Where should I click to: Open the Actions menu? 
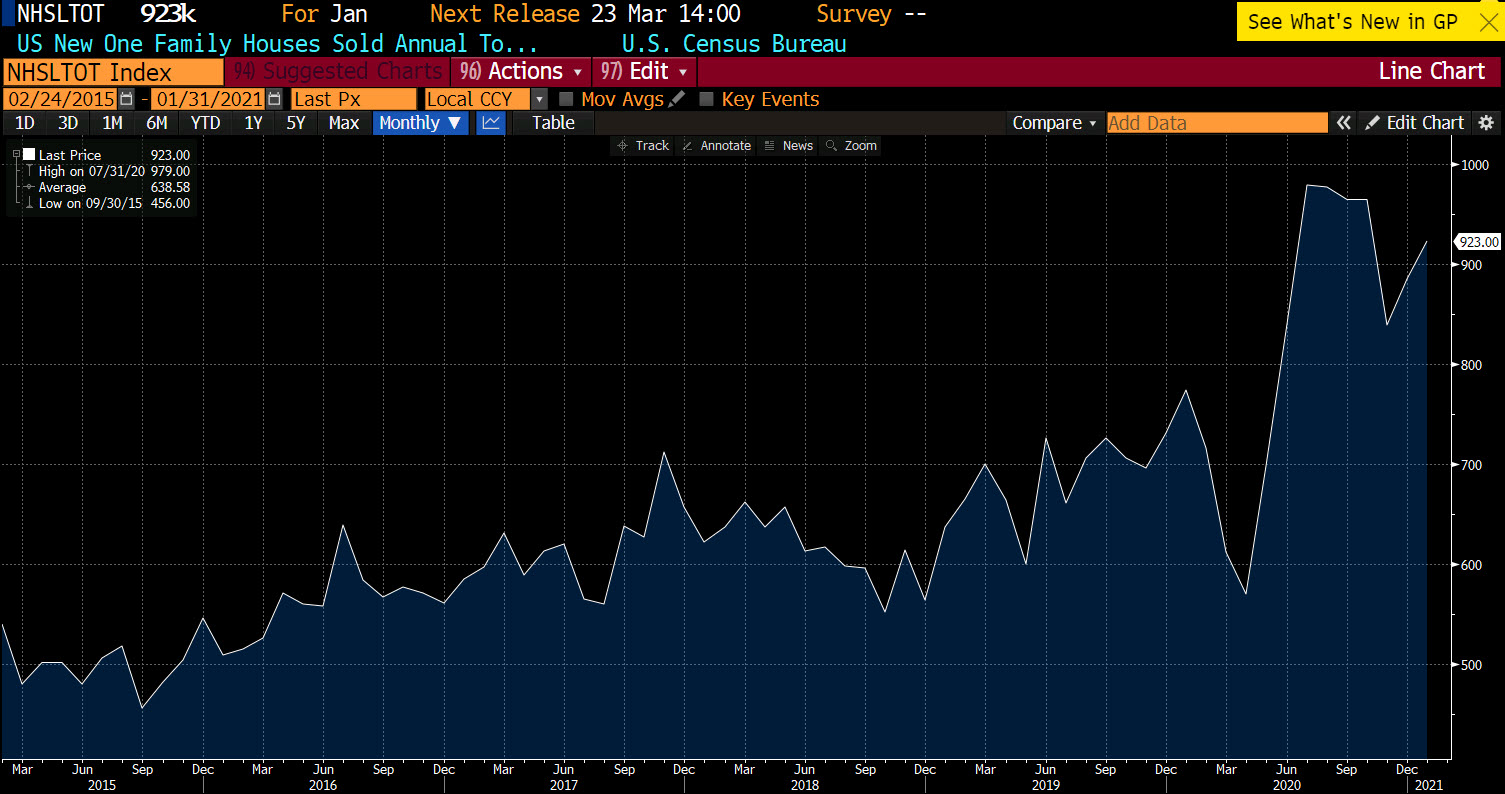pyautogui.click(x=521, y=72)
